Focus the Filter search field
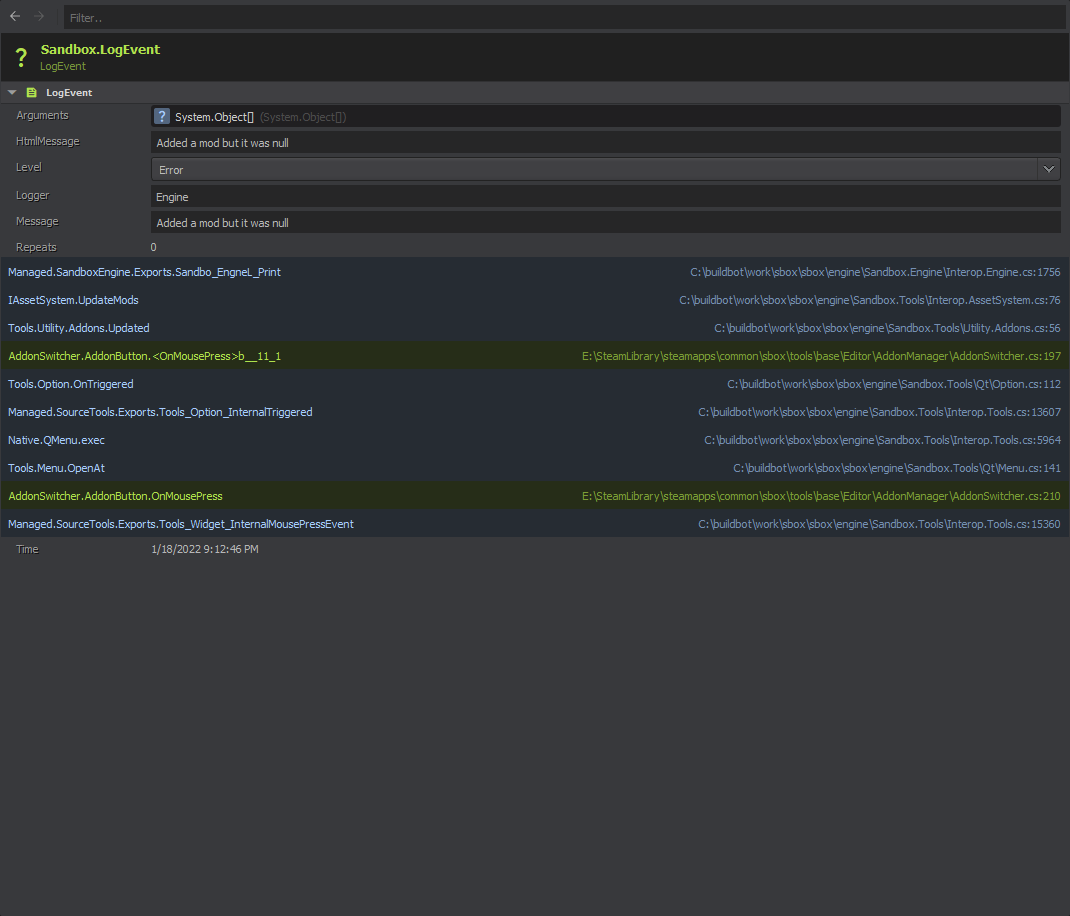Viewport: 1070px width, 916px height. click(564, 18)
